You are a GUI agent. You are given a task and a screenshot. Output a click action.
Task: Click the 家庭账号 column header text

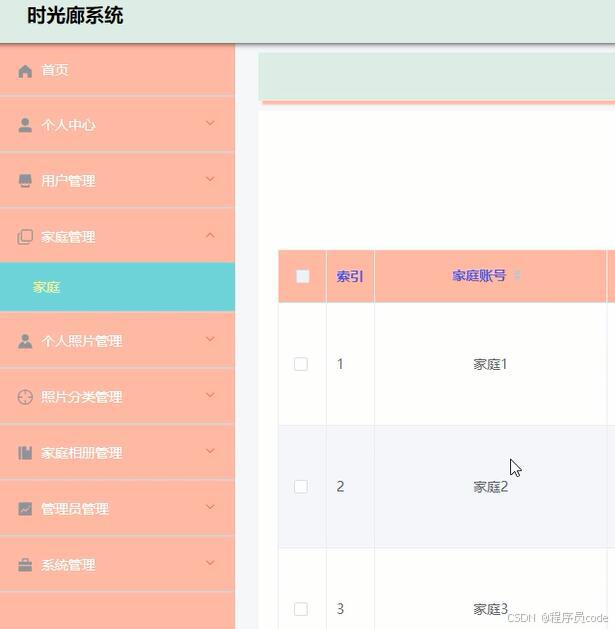click(x=479, y=276)
